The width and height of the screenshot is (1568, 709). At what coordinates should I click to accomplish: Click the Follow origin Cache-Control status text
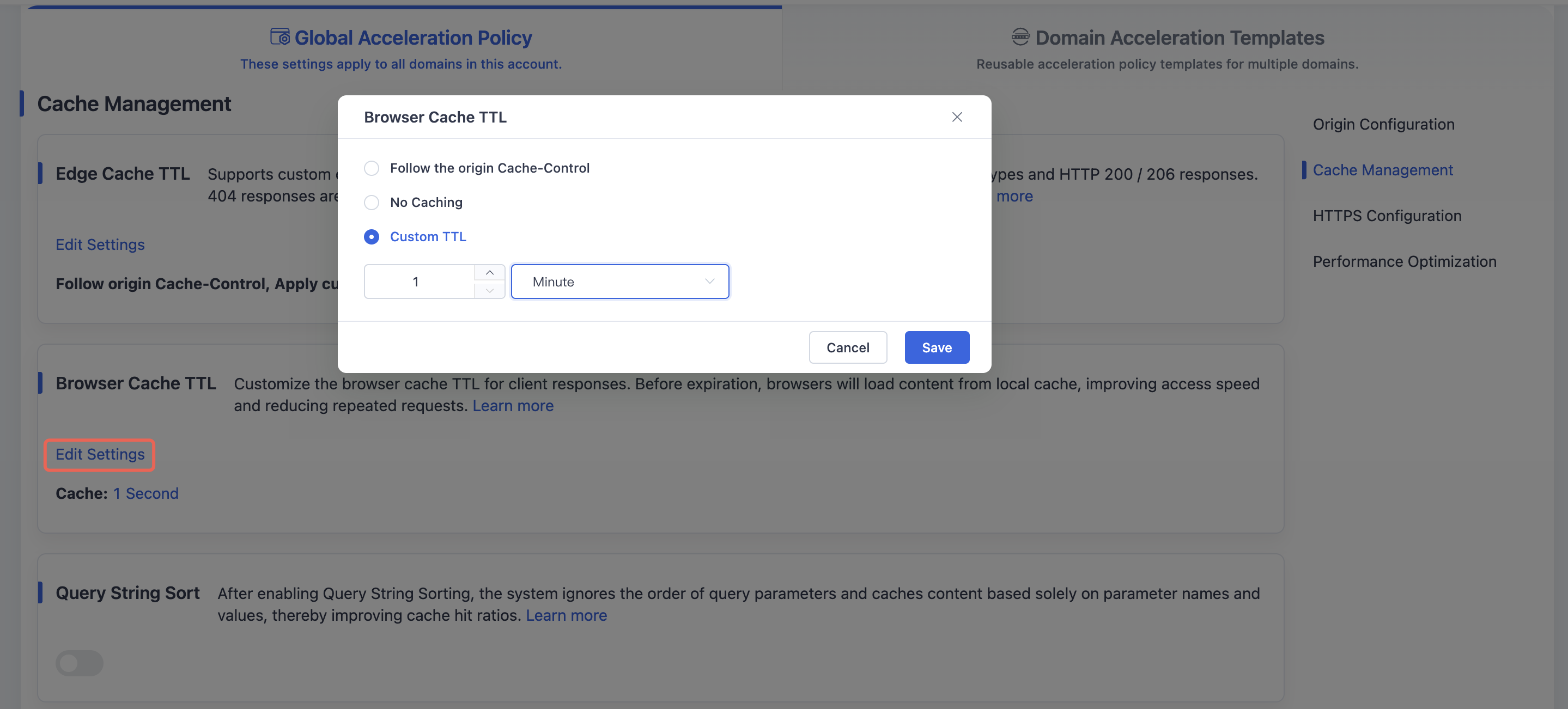tap(197, 284)
